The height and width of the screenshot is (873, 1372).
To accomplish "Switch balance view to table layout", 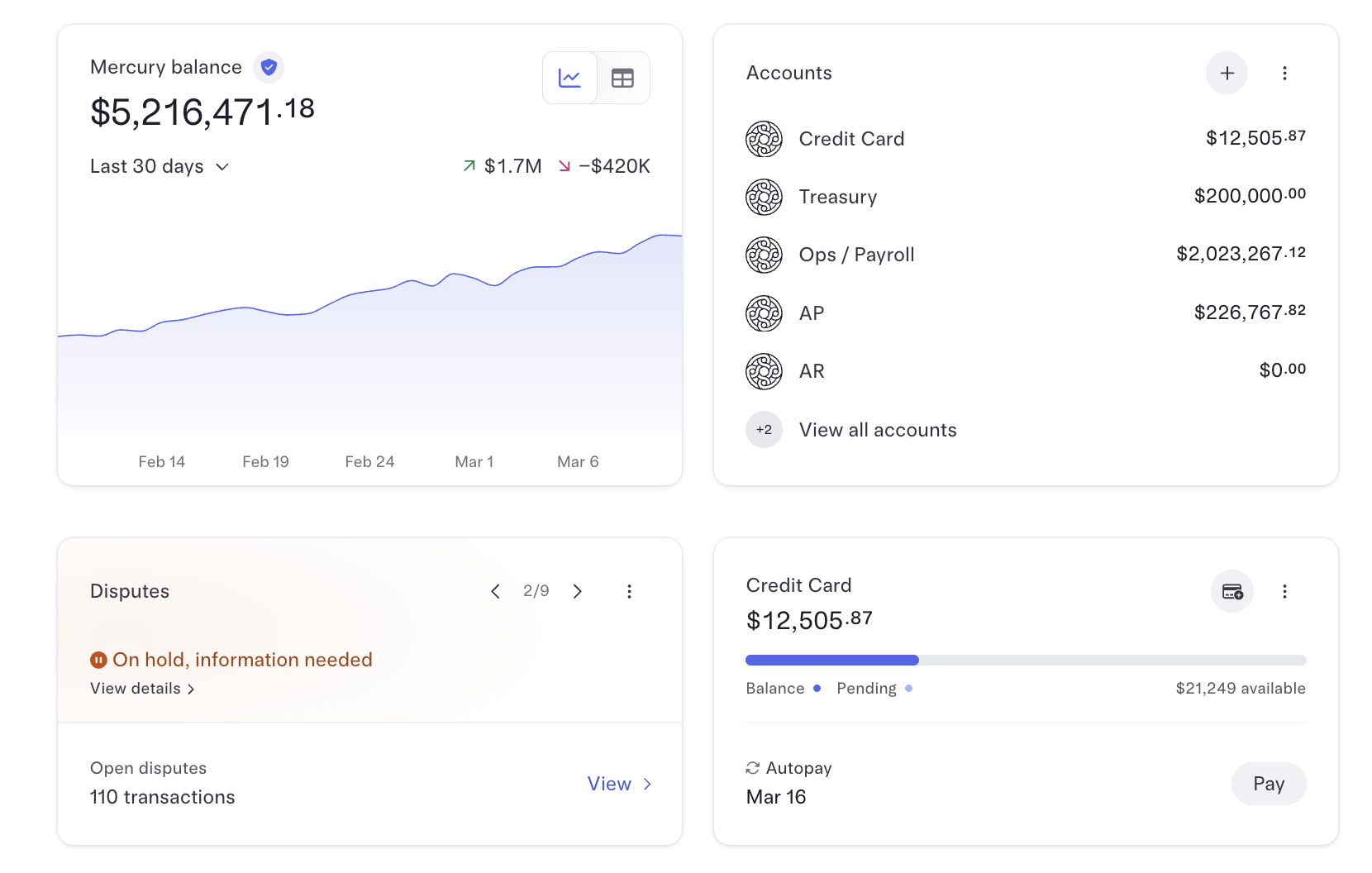I will 622,78.
